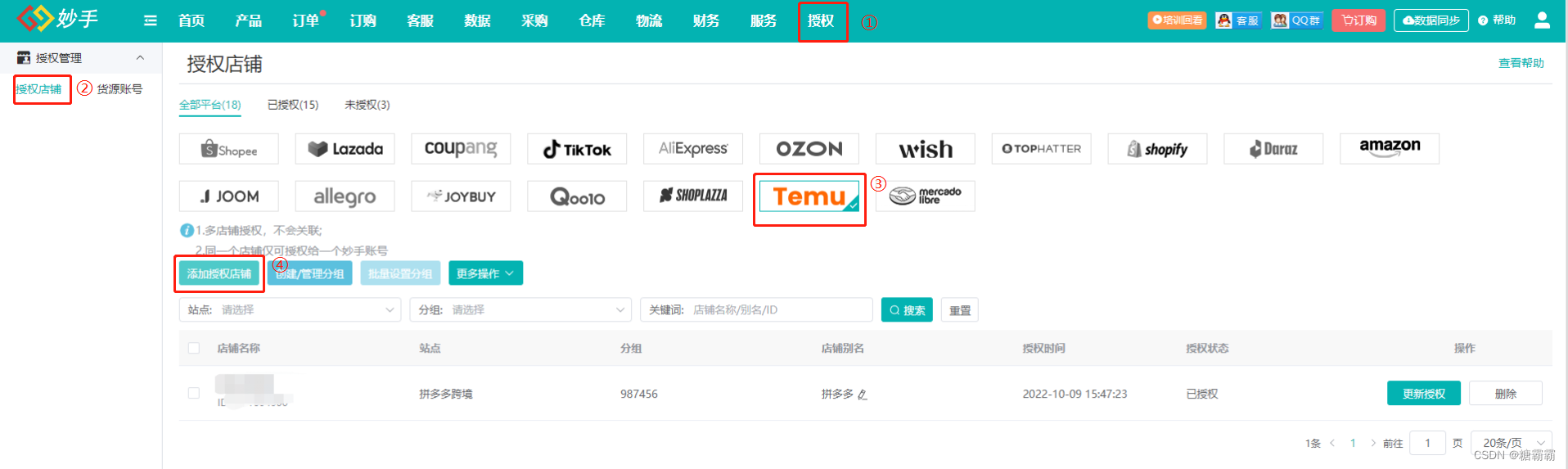Tick the checkbox for 拼多多跨境 store row
The image size is (1568, 469).
[x=194, y=393]
